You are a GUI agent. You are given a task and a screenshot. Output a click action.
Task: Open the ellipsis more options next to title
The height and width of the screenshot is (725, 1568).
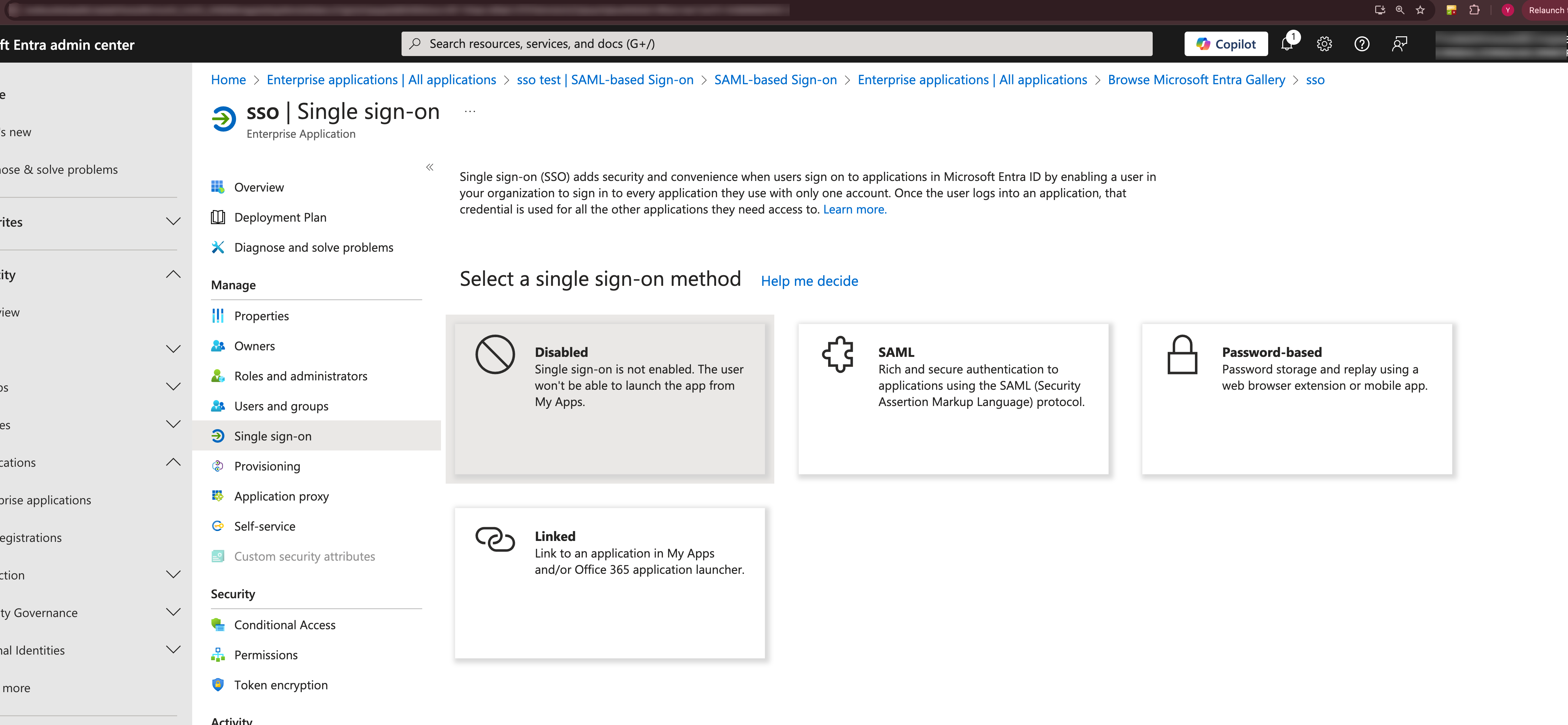[470, 111]
